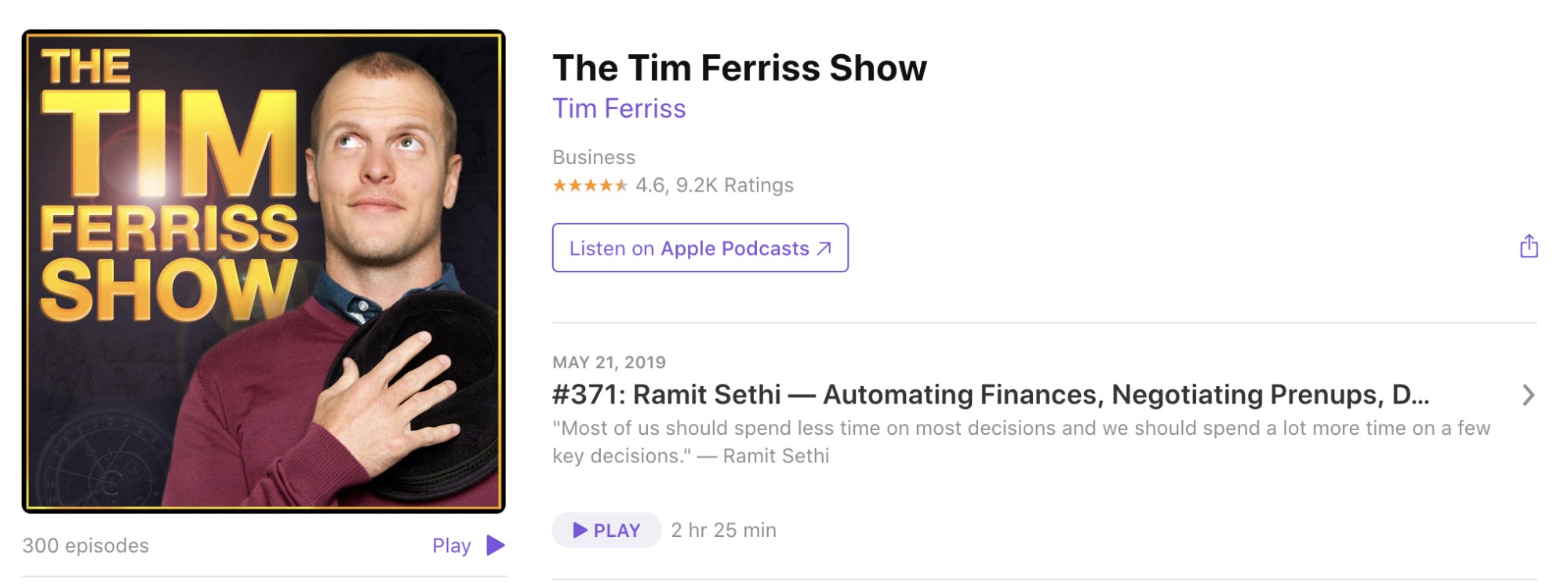Image resolution: width=1568 pixels, height=584 pixels.
Task: Play episode #371 with the PLAY button
Action: pos(606,529)
